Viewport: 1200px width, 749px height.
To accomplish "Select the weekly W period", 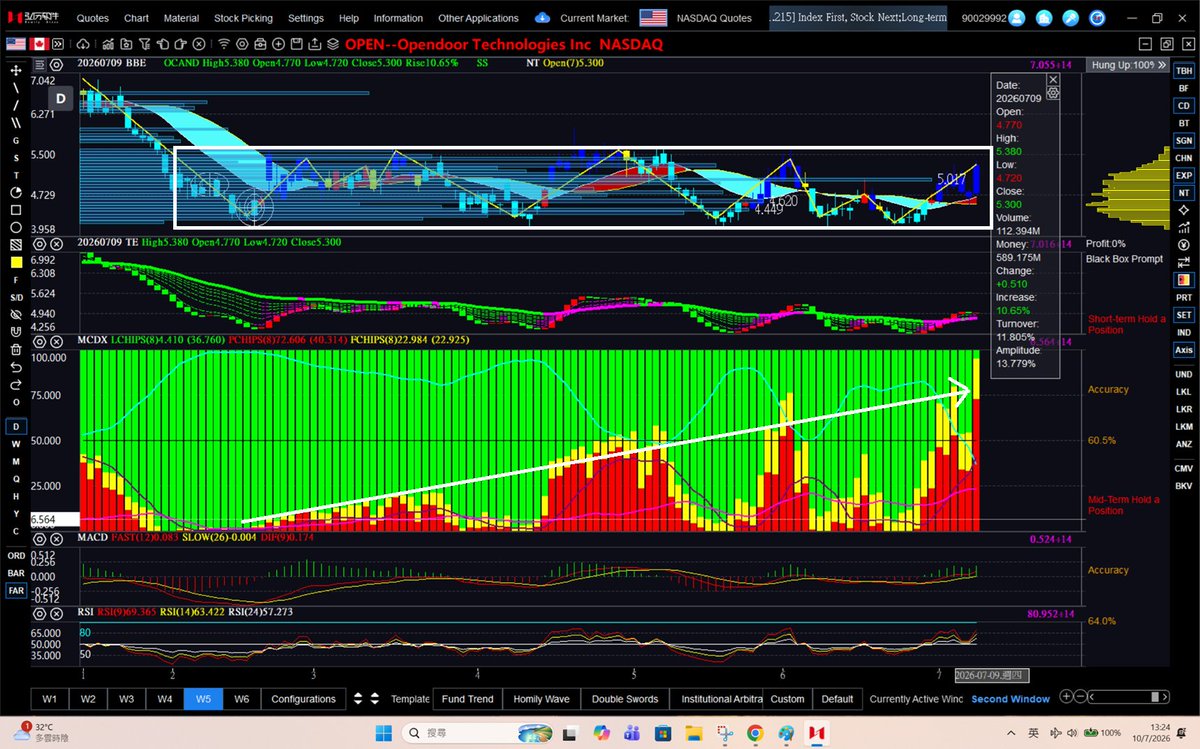I will coord(16,444).
